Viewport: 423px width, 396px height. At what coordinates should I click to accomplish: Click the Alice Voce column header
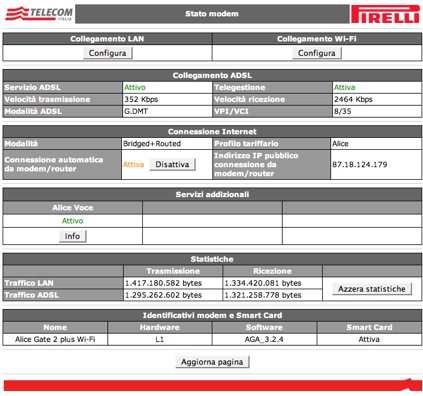72,208
